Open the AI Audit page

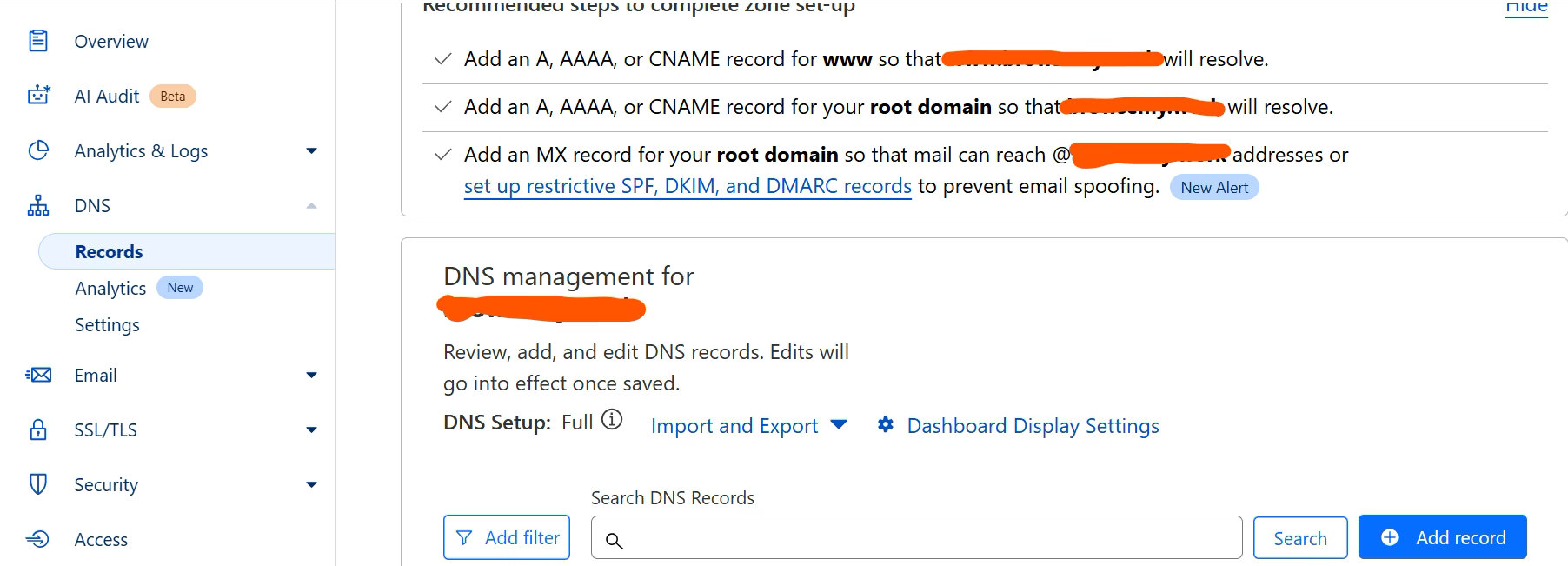coord(106,96)
